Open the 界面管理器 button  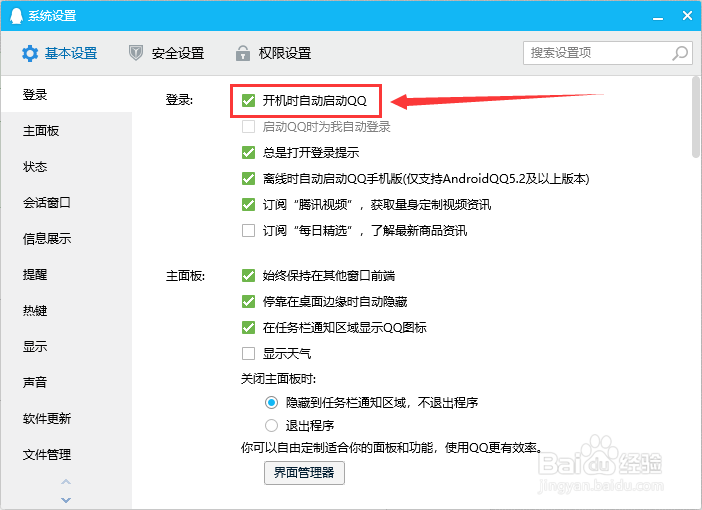(304, 473)
